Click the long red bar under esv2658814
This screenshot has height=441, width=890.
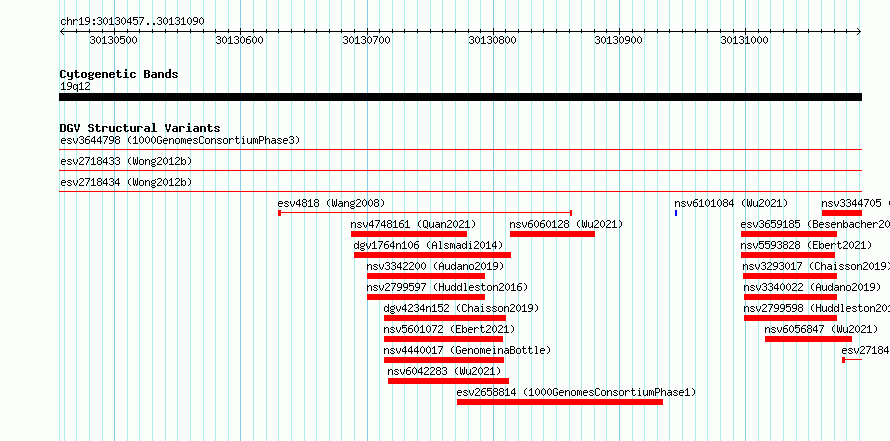point(560,402)
